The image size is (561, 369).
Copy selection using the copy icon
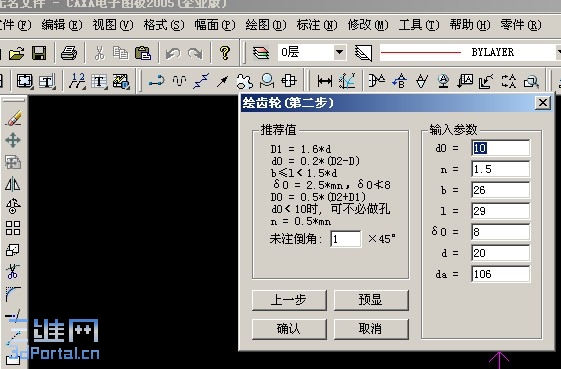(x=121, y=53)
